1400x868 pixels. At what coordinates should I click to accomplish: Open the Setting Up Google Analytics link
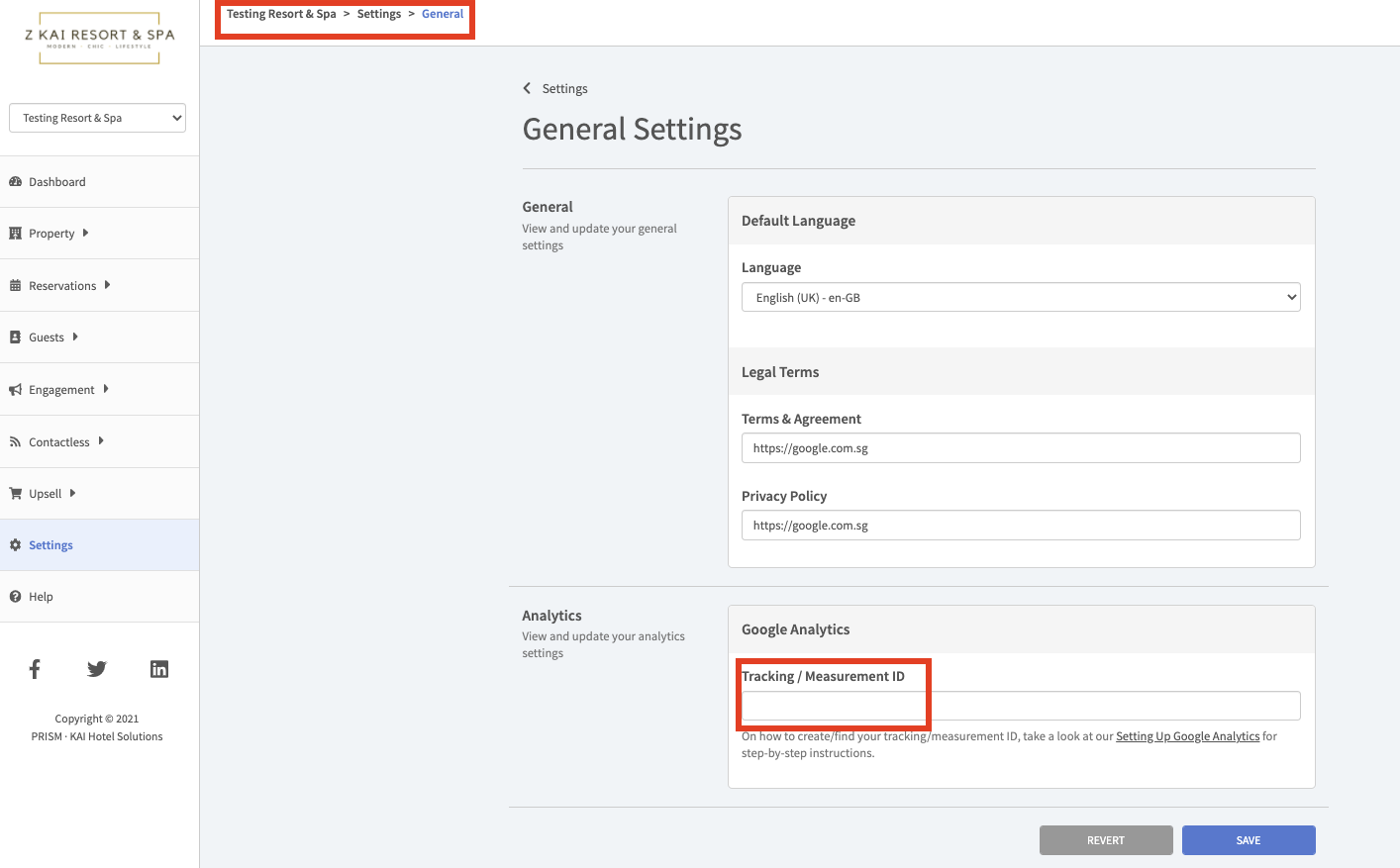[x=1187, y=736]
